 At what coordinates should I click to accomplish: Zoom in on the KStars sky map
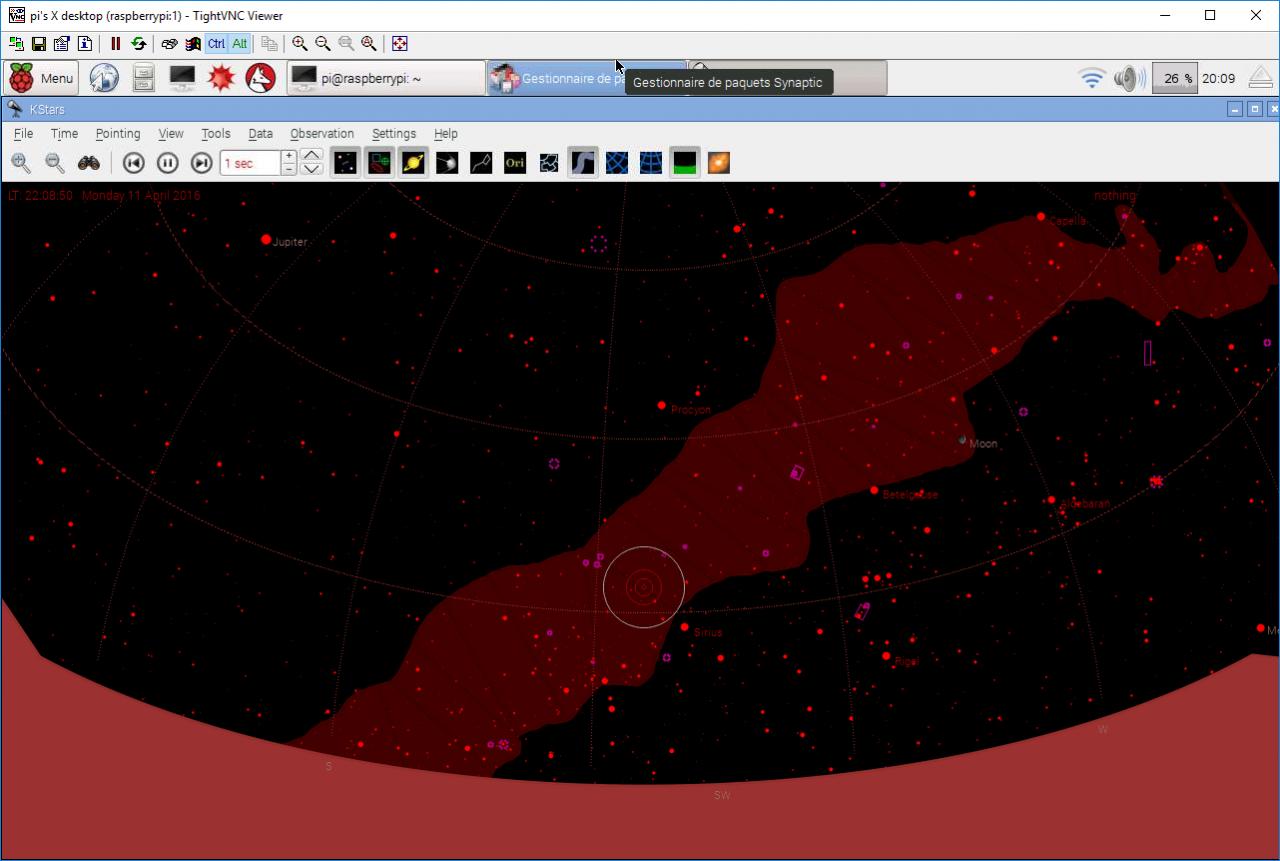(x=21, y=162)
